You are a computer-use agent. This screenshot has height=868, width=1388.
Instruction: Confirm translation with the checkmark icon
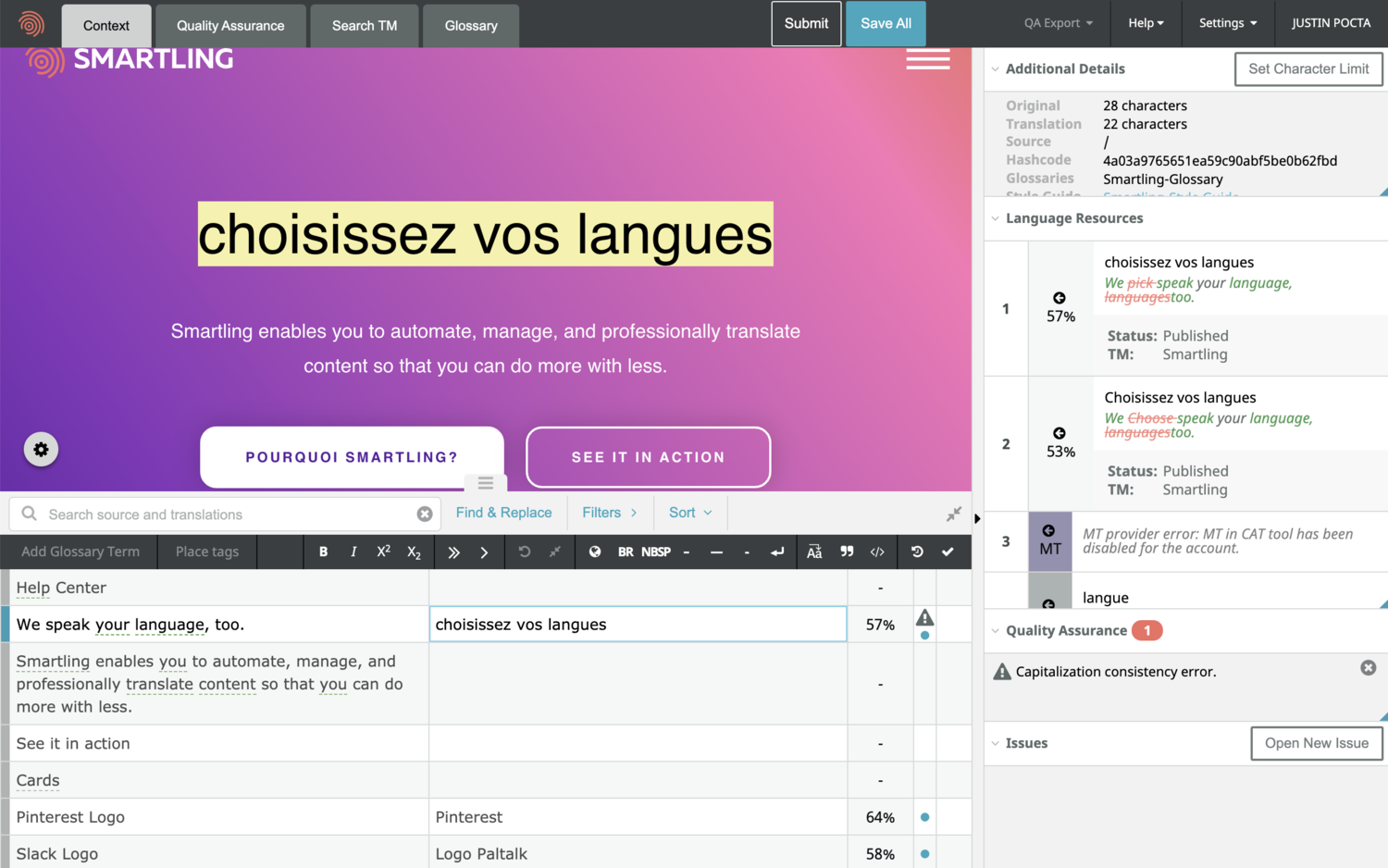(948, 552)
